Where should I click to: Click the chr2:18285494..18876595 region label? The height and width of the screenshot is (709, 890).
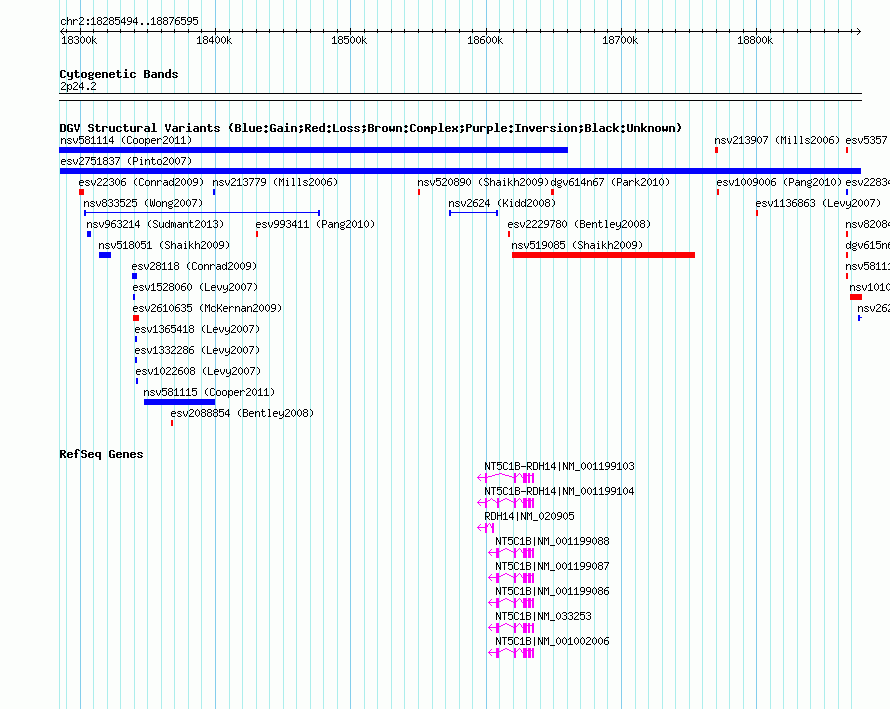(129, 21)
